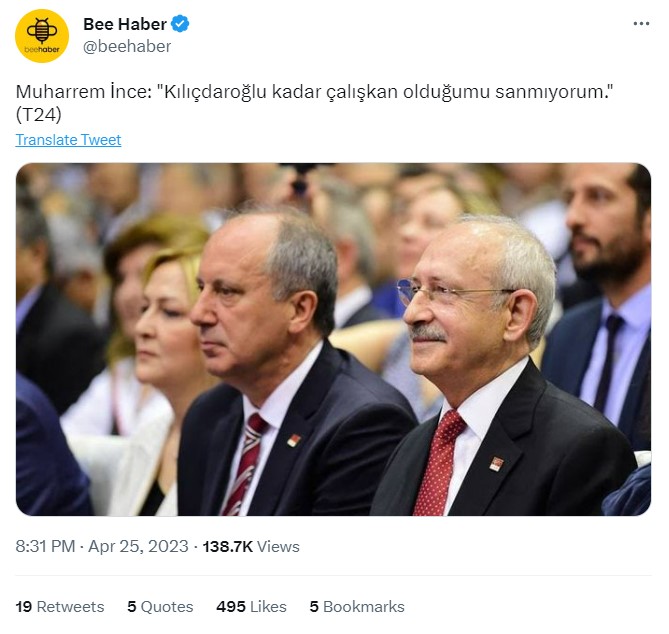
Task: Open the three-dot more options menu
Action: click(x=641, y=23)
